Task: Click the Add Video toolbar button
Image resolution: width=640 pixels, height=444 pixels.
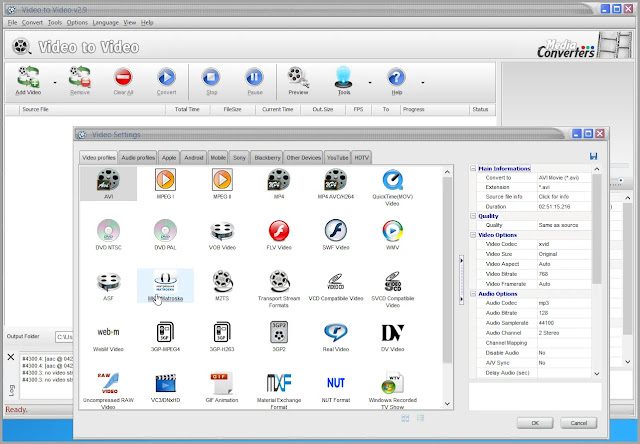Action: (x=28, y=80)
